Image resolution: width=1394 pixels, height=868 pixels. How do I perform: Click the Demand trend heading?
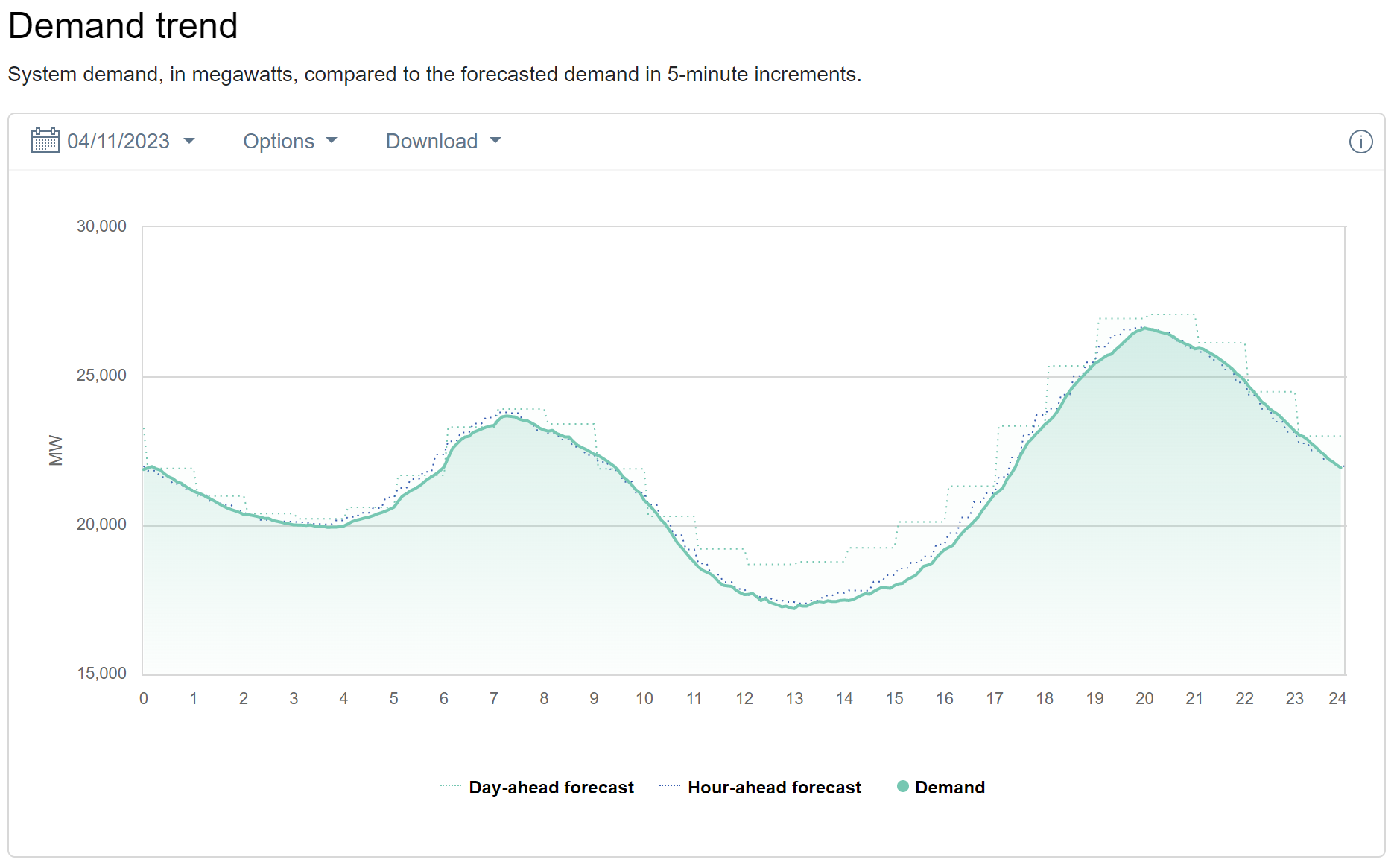(123, 26)
